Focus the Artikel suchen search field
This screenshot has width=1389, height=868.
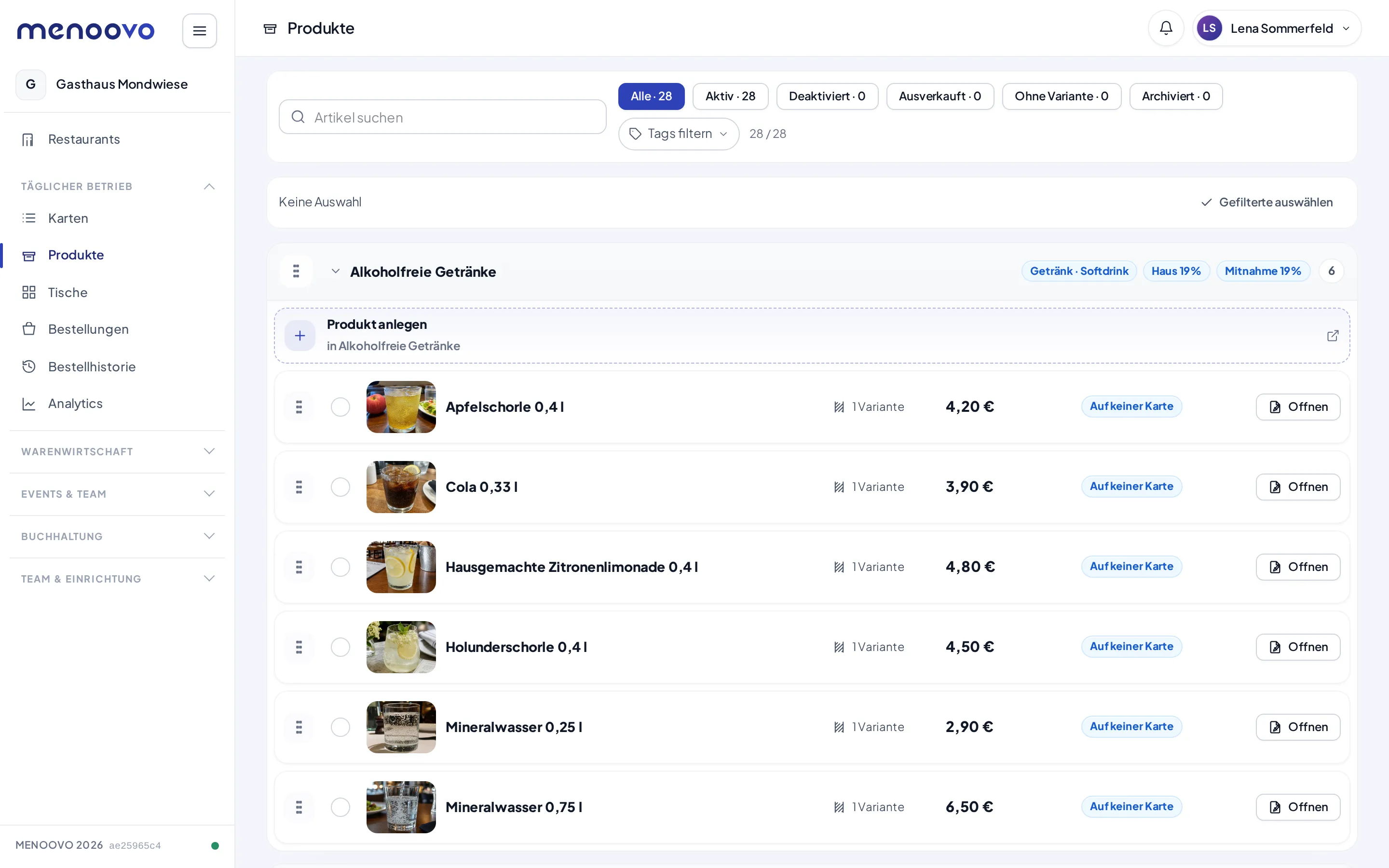point(443,117)
